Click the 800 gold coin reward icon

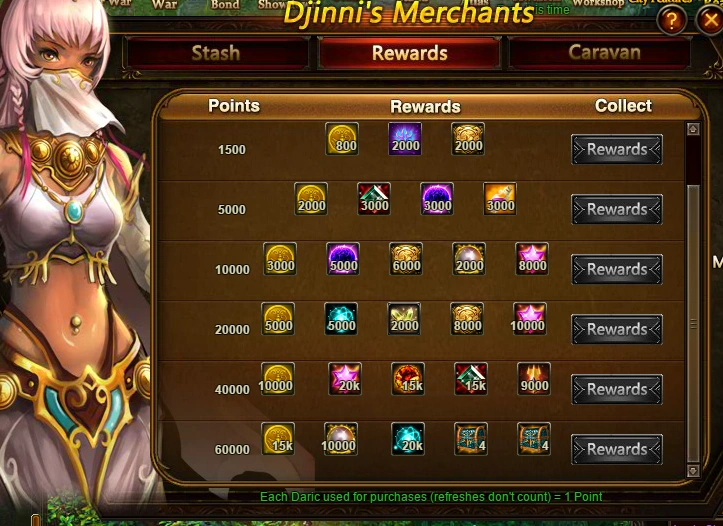point(342,139)
